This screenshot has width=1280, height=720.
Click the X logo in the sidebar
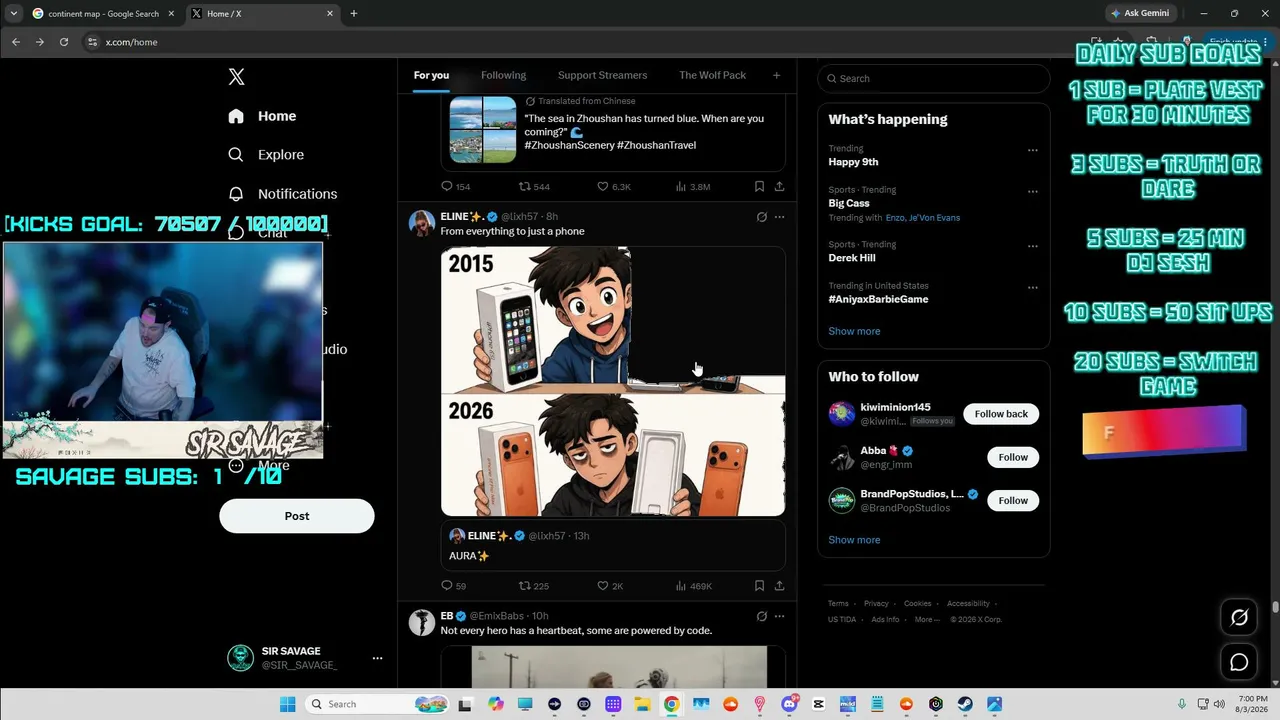click(x=236, y=77)
